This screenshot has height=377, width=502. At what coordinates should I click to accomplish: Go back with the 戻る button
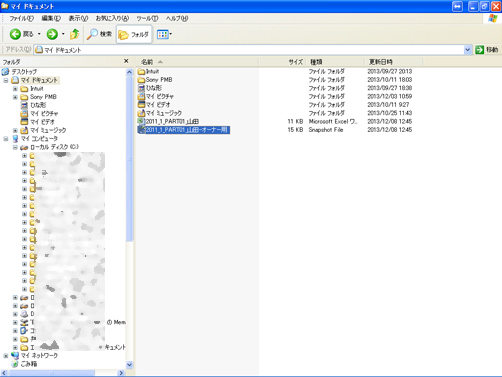tap(21, 34)
